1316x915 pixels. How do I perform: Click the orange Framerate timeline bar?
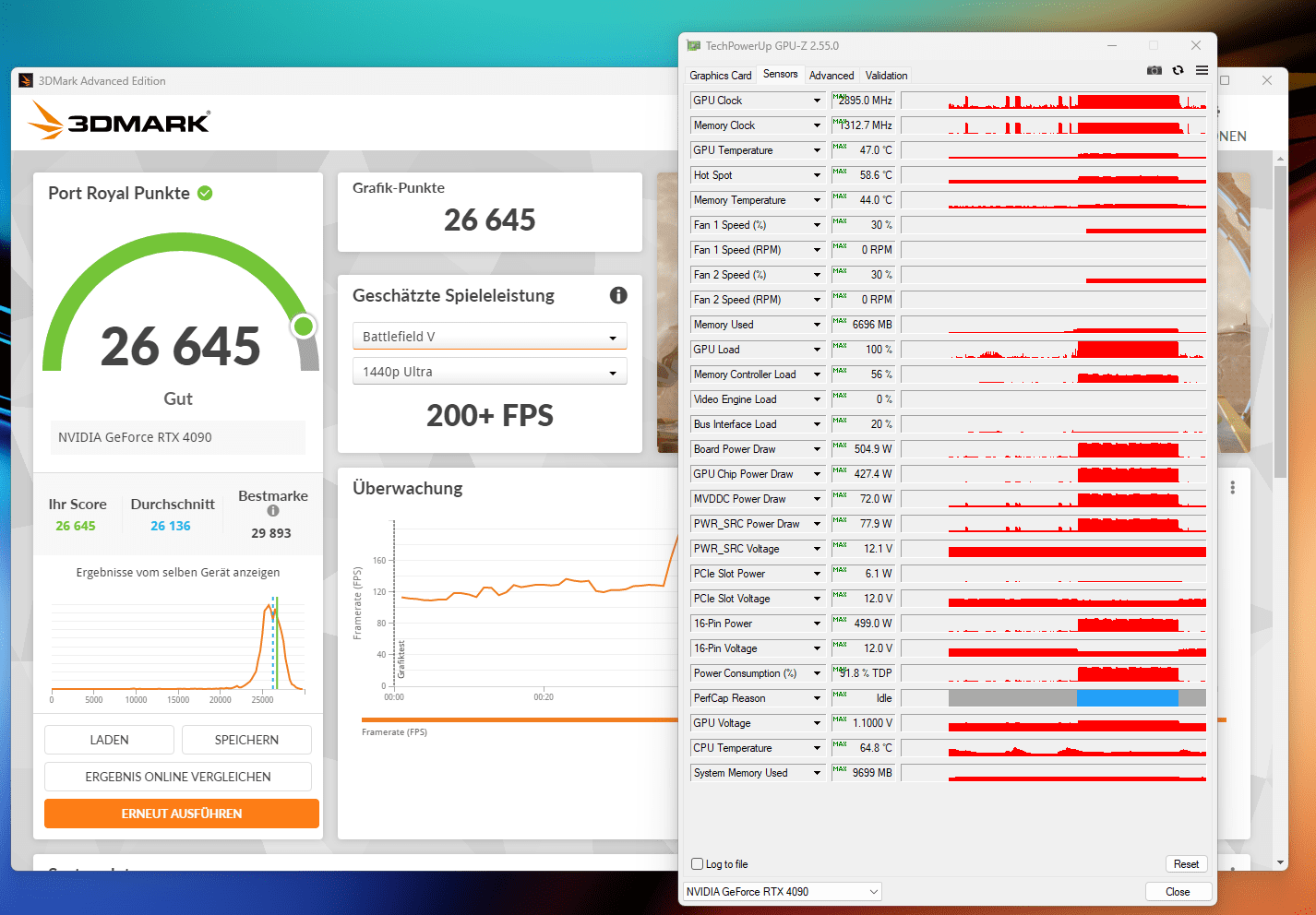[520, 719]
